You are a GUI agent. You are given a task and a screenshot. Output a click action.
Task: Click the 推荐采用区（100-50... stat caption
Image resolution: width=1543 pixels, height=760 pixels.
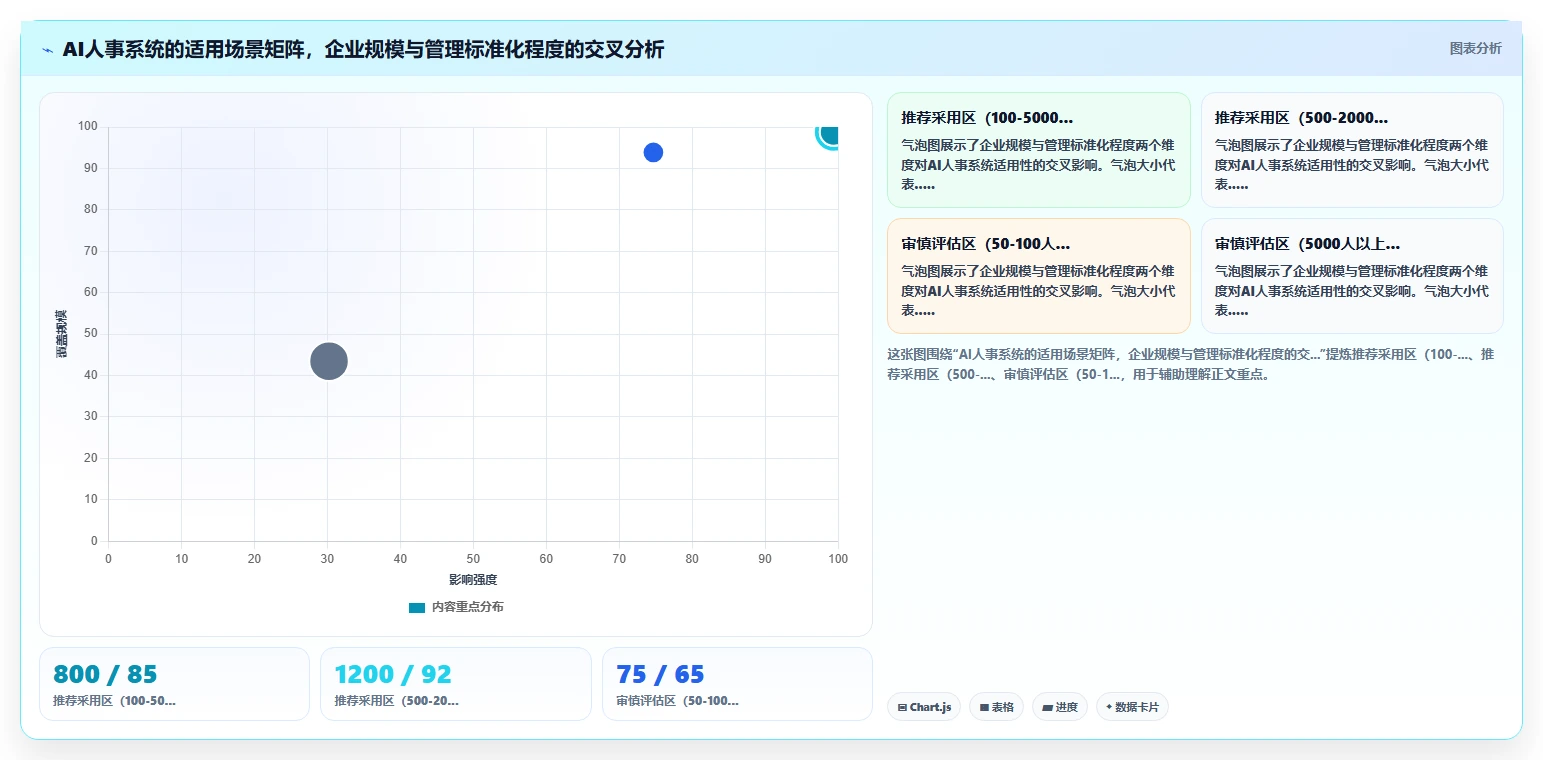pos(114,701)
